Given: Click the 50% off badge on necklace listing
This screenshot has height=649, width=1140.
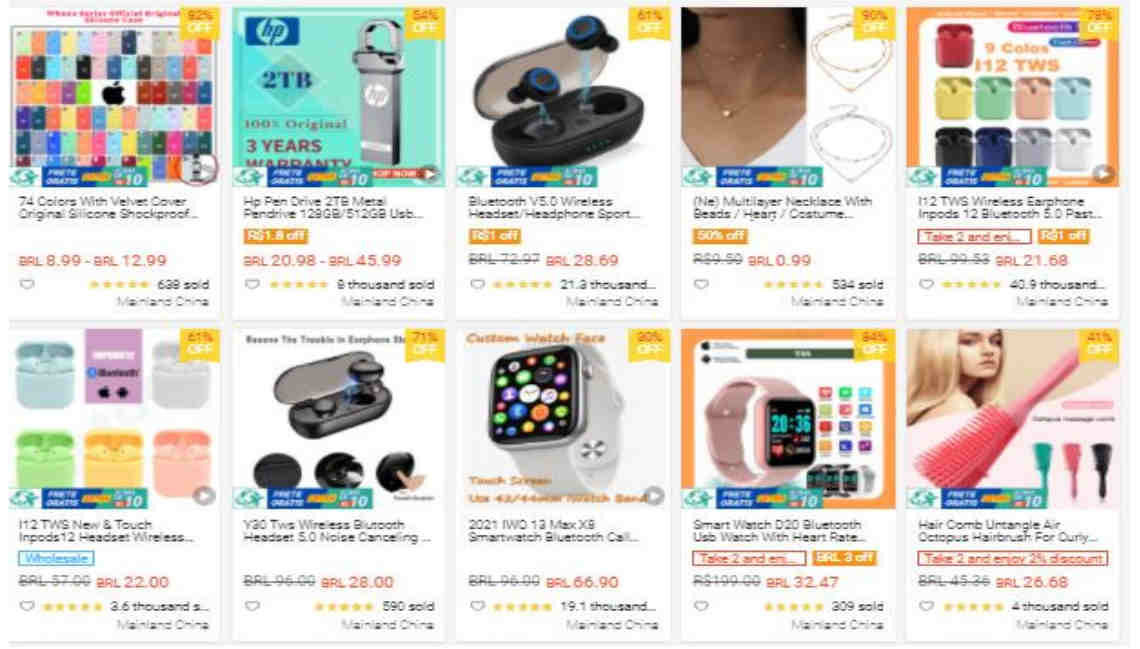Looking at the screenshot, I should click(x=719, y=235).
